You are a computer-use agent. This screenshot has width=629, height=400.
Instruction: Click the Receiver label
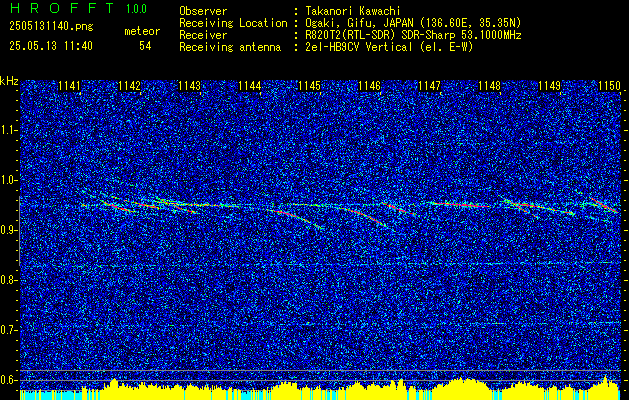[203, 35]
